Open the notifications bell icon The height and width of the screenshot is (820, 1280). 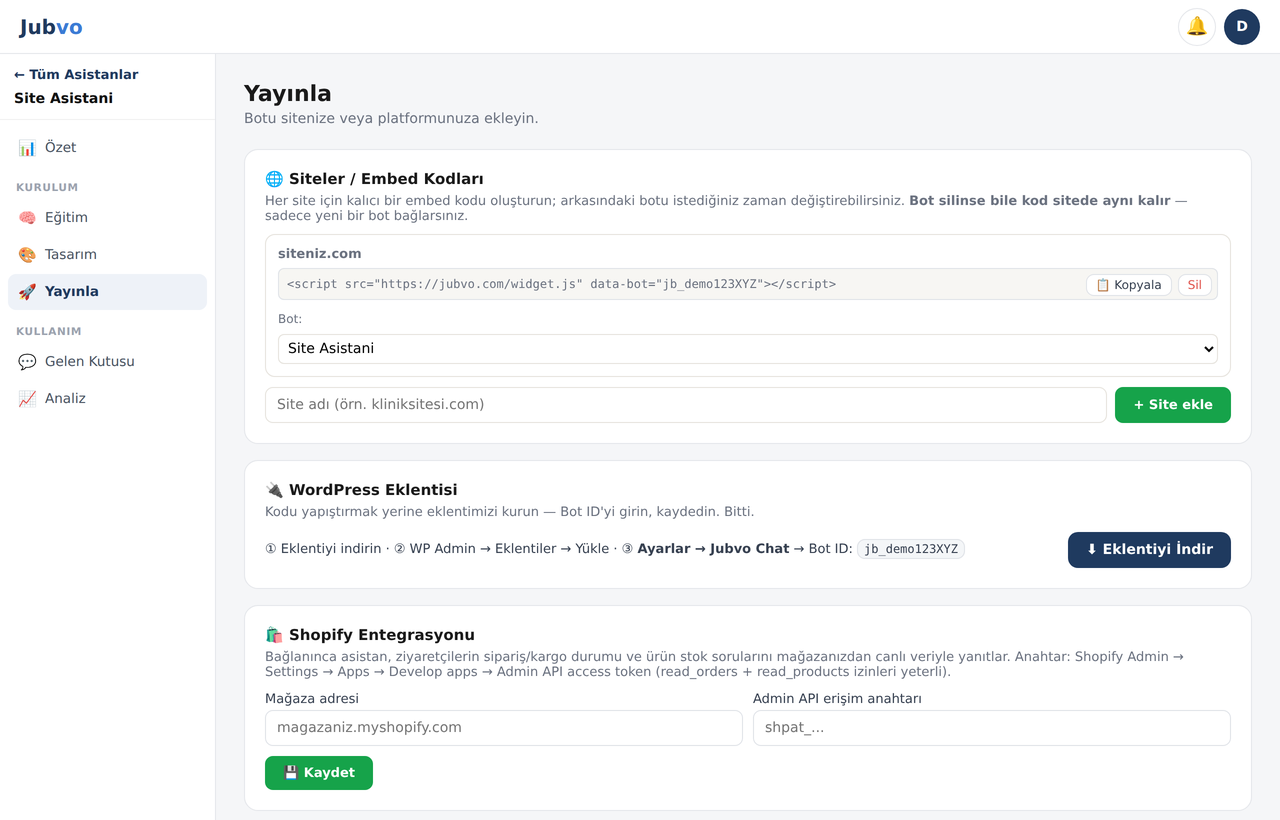pos(1197,27)
